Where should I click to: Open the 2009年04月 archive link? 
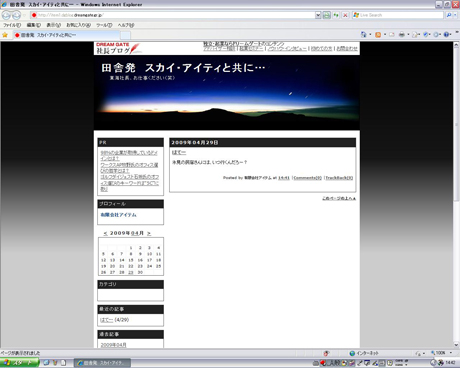(x=113, y=345)
